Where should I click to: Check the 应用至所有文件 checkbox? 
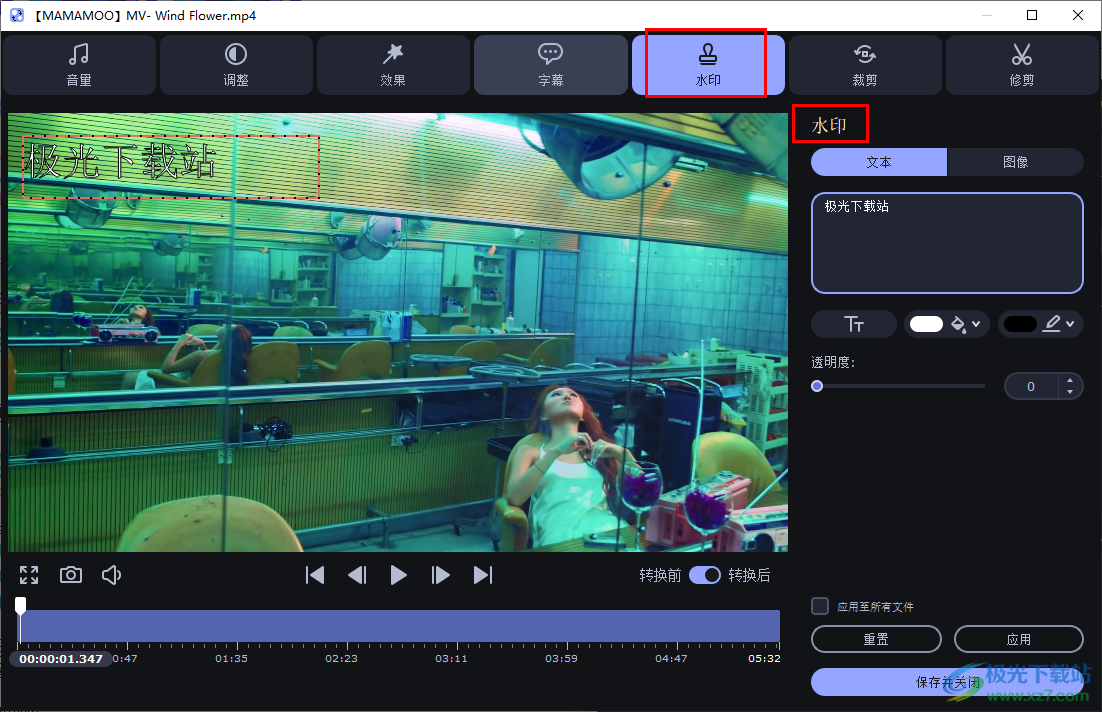[x=819, y=606]
